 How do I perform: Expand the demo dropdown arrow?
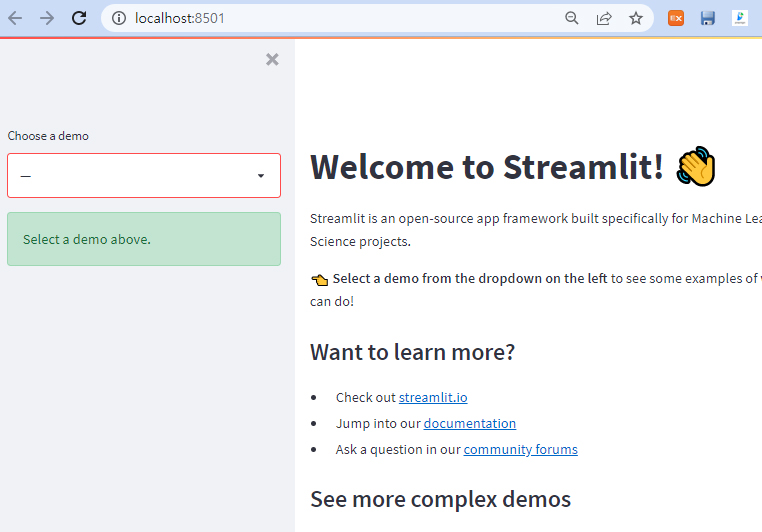click(261, 176)
